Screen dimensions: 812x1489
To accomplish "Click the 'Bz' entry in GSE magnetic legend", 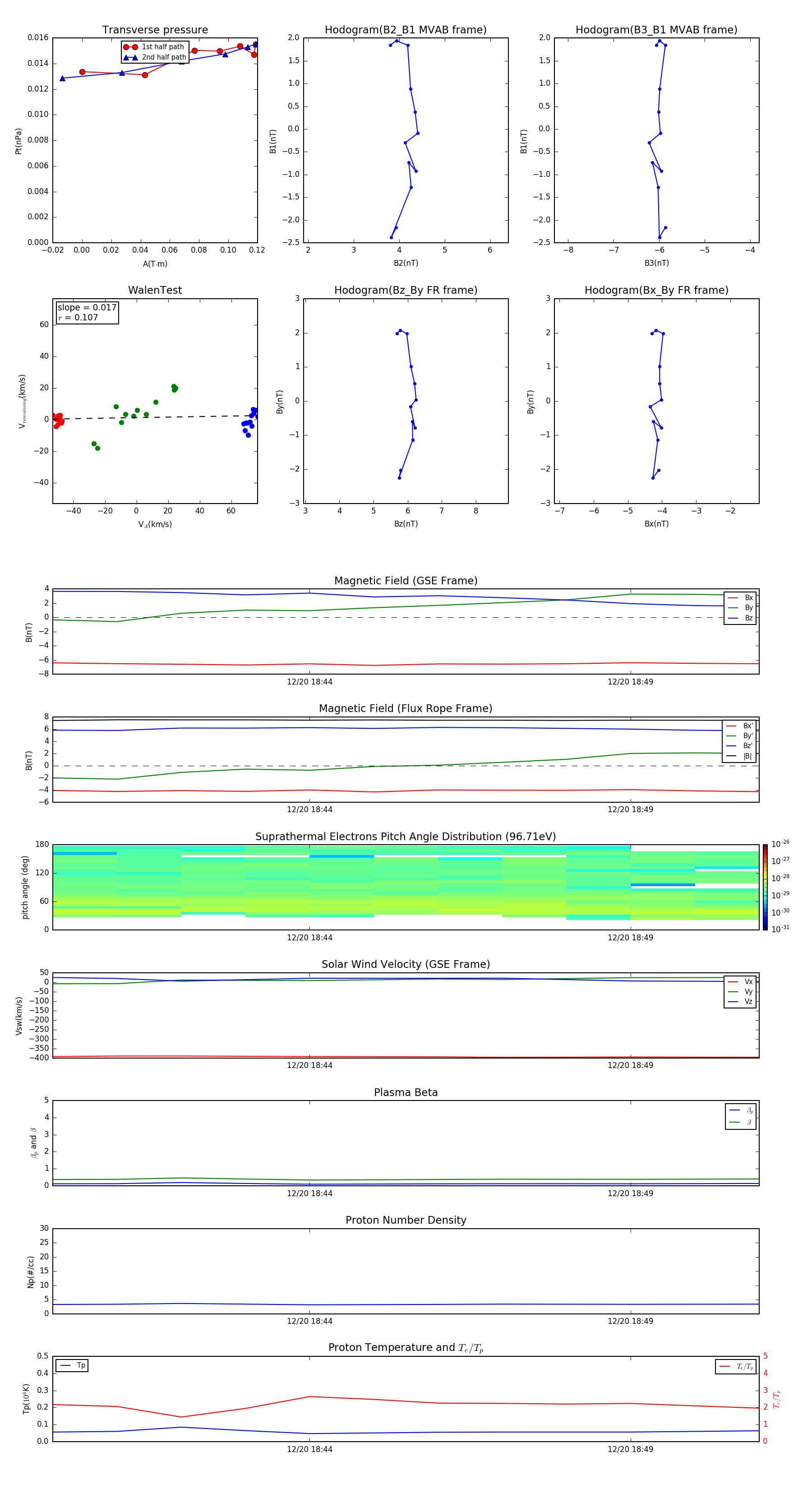I will coord(740,618).
